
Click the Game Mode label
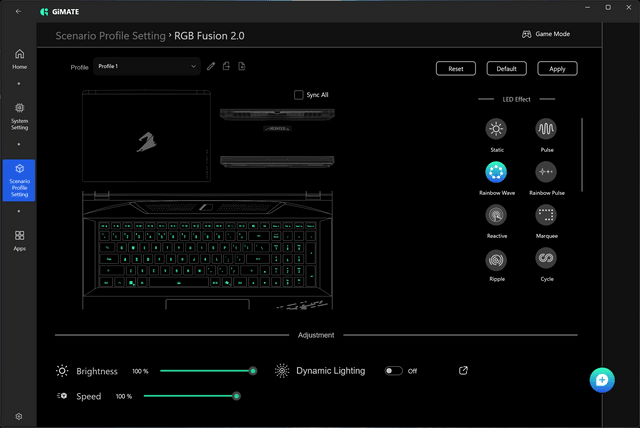click(553, 34)
